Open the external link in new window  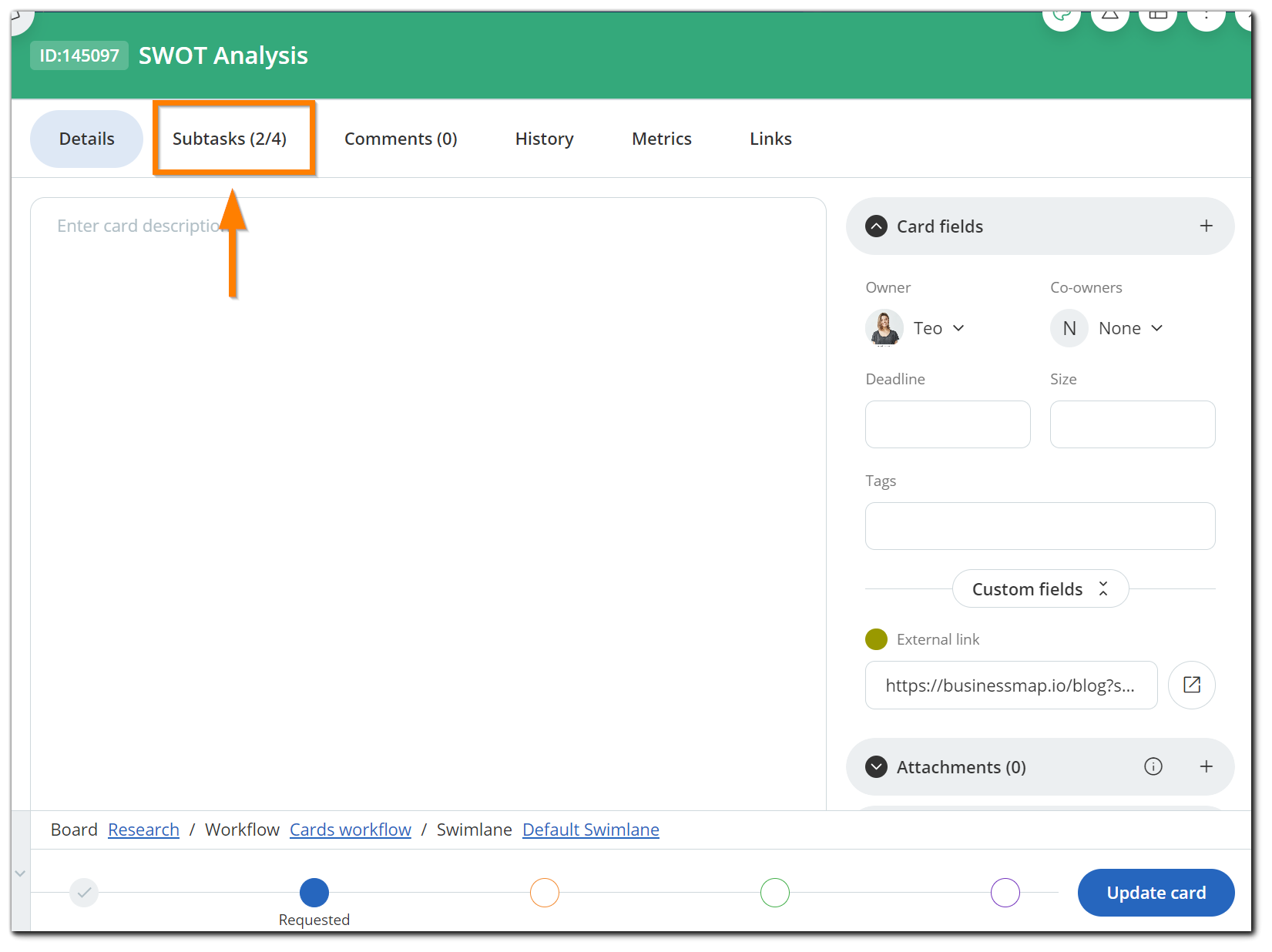coord(1192,685)
